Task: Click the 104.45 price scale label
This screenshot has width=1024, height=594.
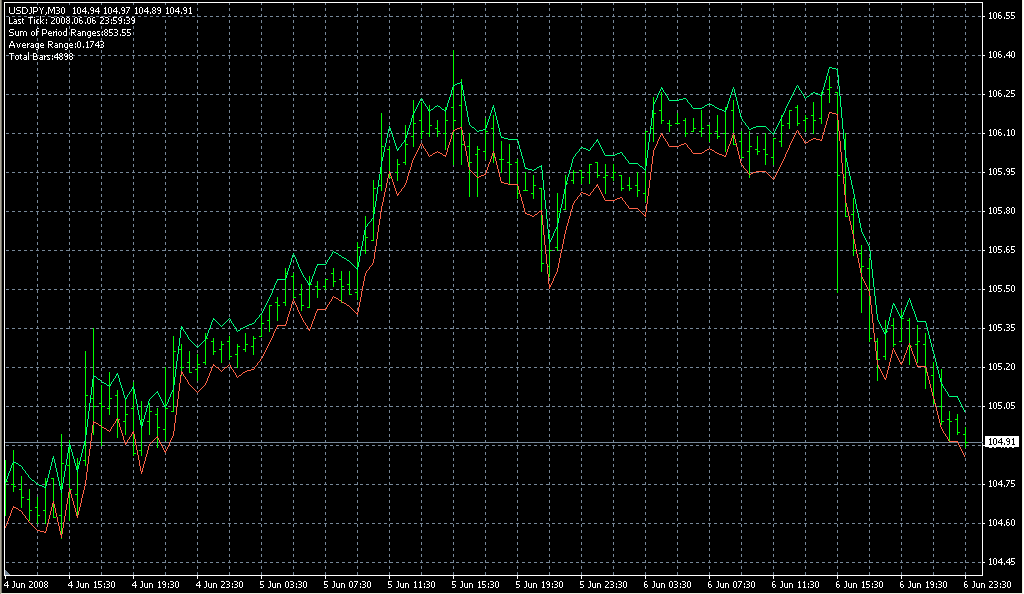Action: (x=1002, y=562)
